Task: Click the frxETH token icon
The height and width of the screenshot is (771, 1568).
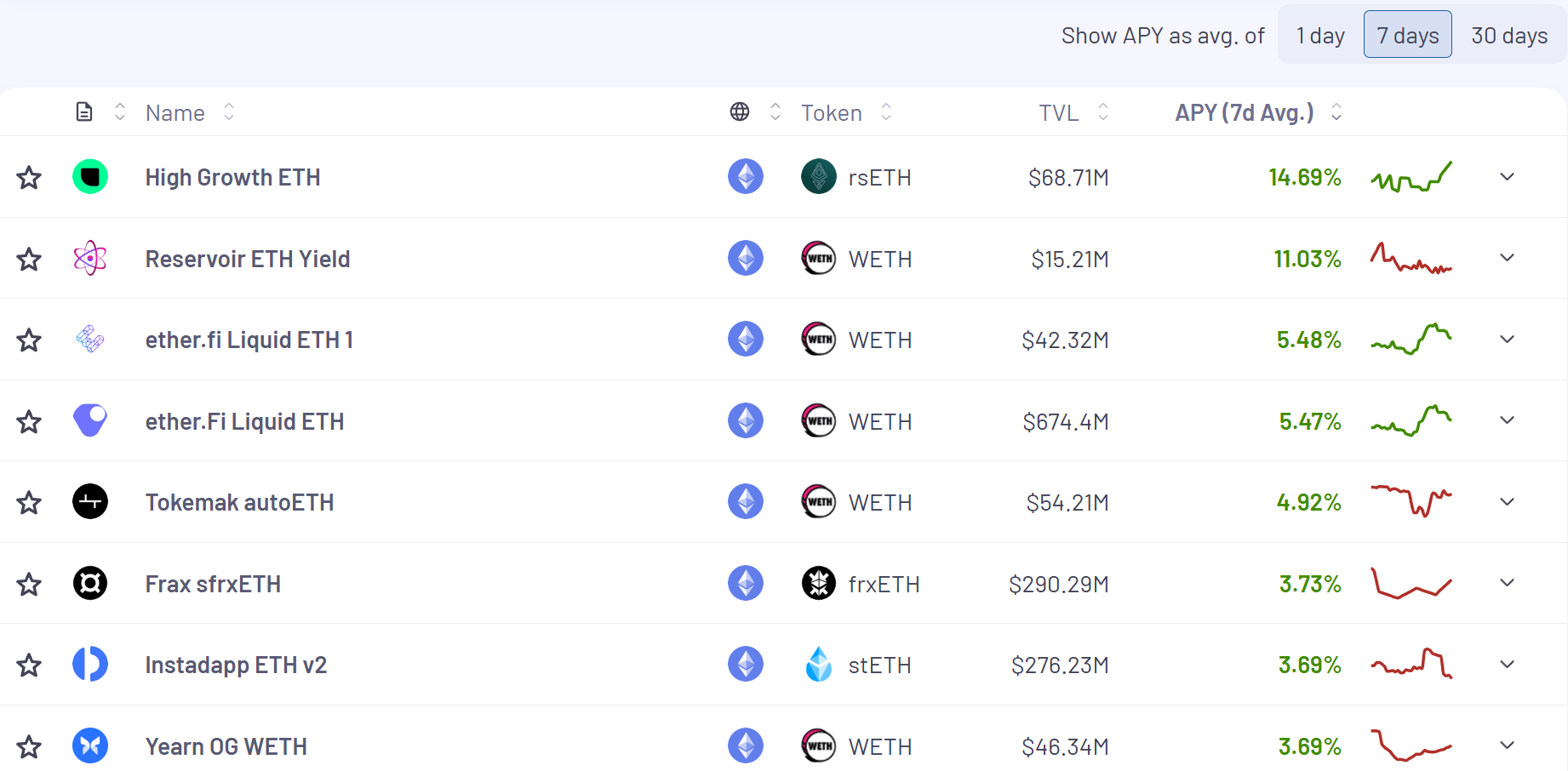Action: tap(819, 584)
